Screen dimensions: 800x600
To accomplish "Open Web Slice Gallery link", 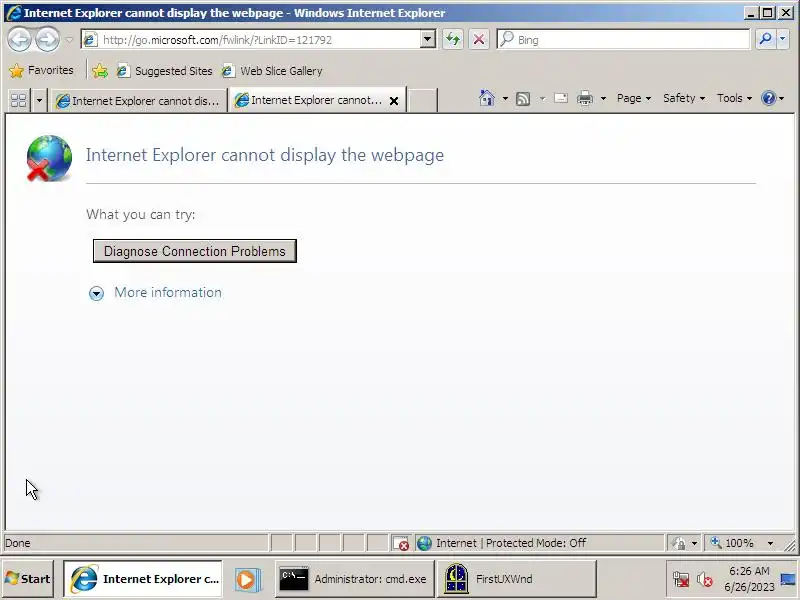I will pyautogui.click(x=272, y=70).
